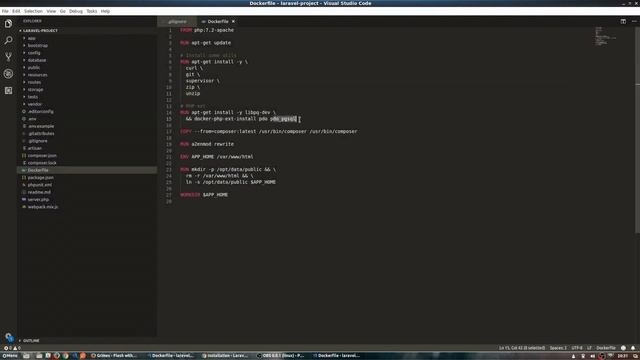Open the file manager icon in taskbar
Image resolution: width=640 pixels, height=360 pixels.
coord(39,356)
